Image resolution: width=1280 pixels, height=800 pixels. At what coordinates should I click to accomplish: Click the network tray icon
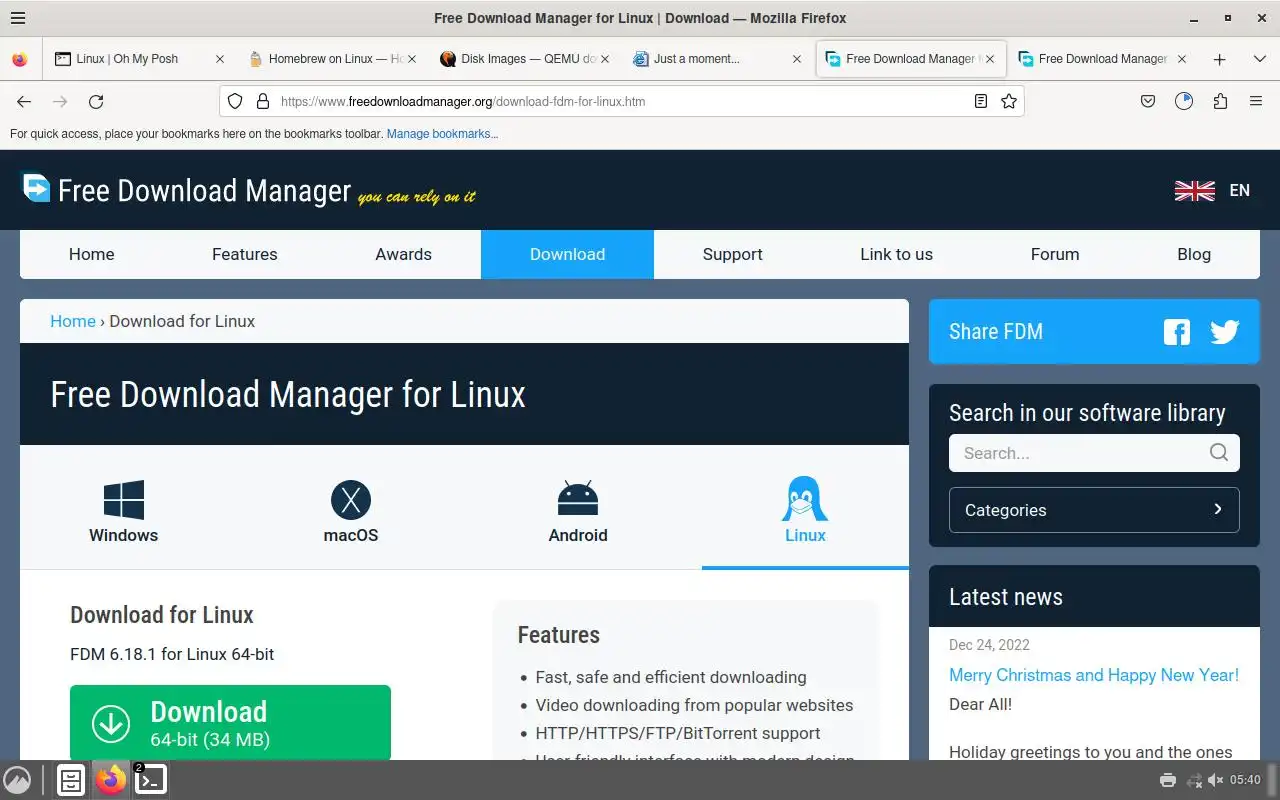pos(1193,780)
